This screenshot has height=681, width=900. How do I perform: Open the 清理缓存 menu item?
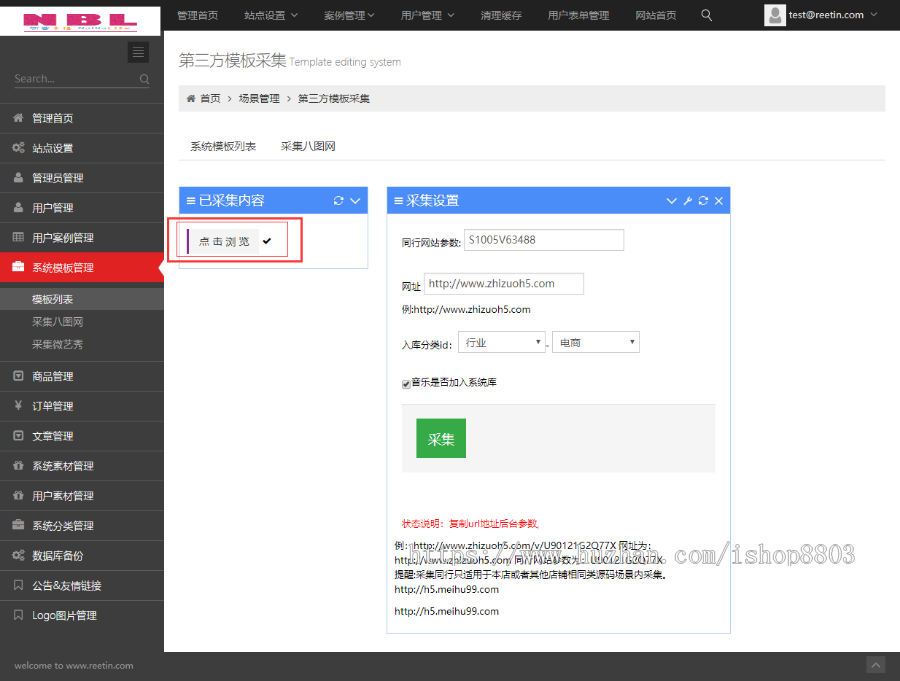[x=501, y=16]
